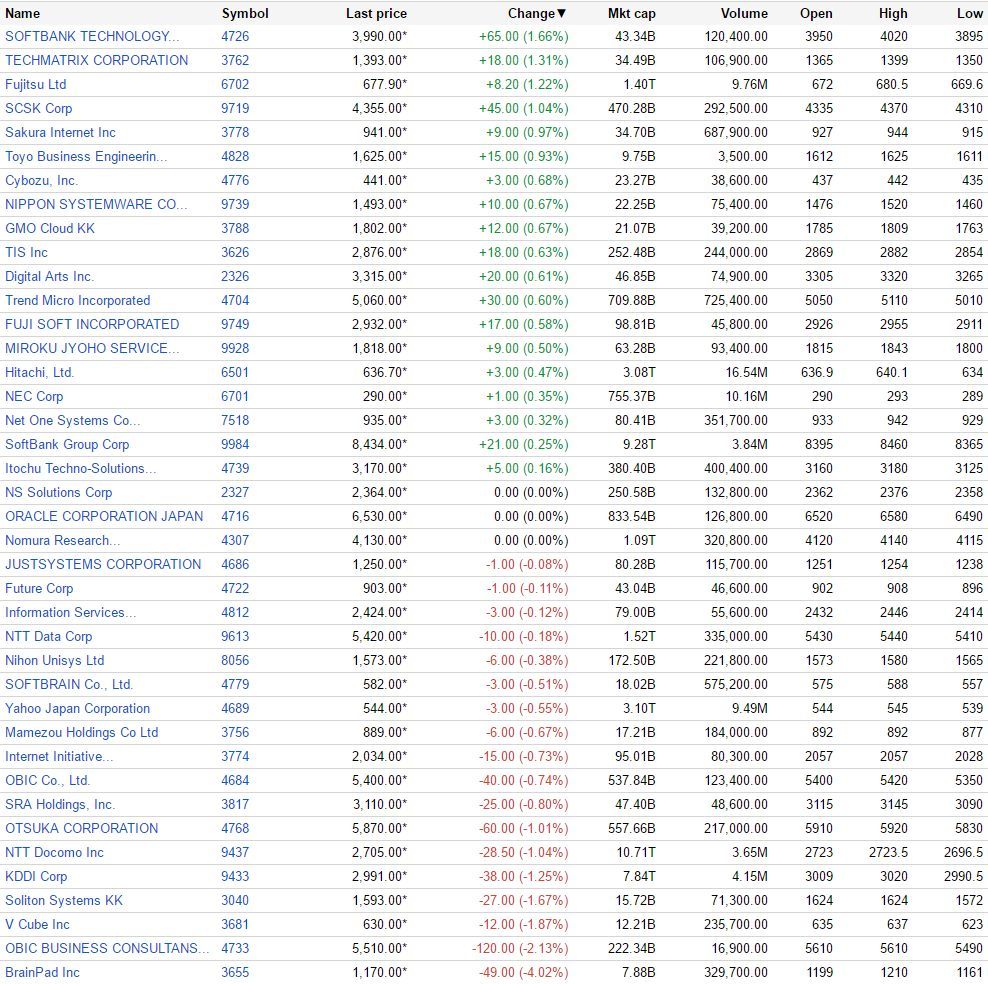Sort table by Last price header
This screenshot has height=984, width=988.
coord(376,13)
